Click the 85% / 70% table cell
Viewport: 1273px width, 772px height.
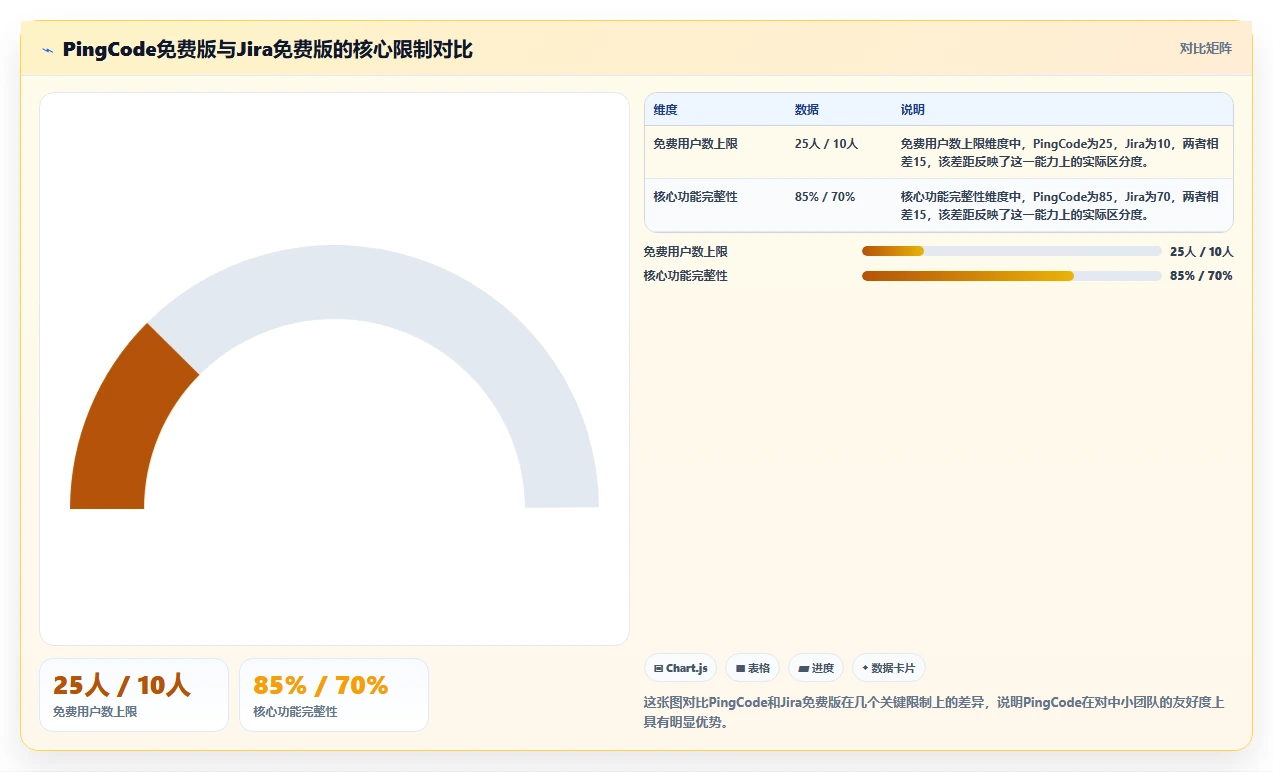[x=825, y=197]
